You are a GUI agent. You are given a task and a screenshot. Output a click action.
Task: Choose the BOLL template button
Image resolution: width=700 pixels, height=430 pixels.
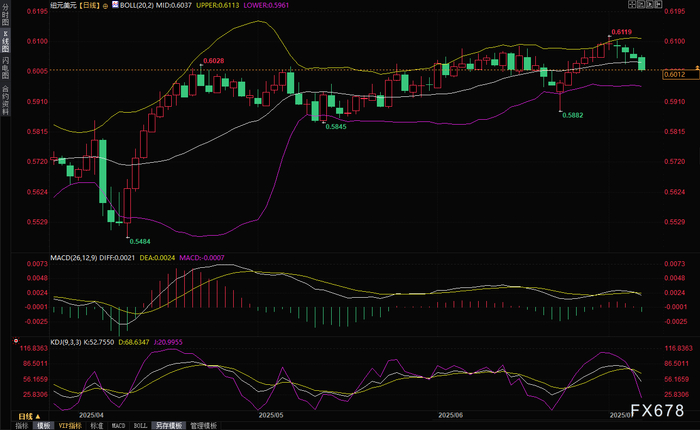pos(140,426)
